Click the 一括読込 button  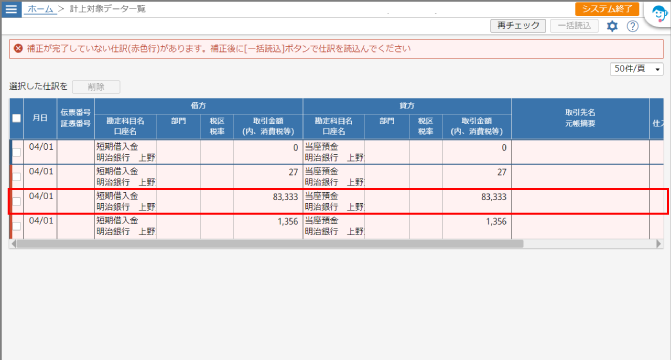tap(574, 26)
